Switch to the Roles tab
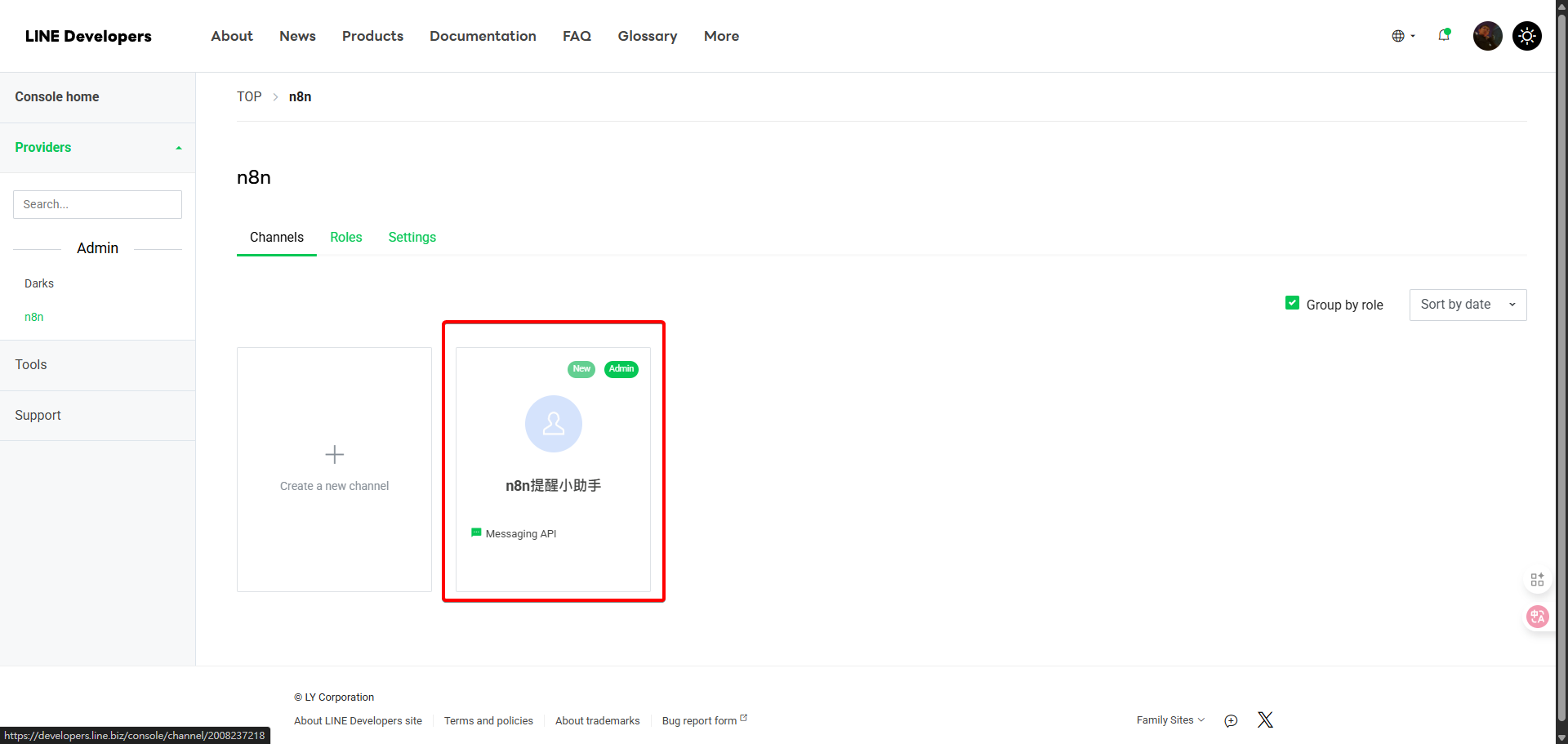Image resolution: width=1568 pixels, height=744 pixels. click(346, 237)
